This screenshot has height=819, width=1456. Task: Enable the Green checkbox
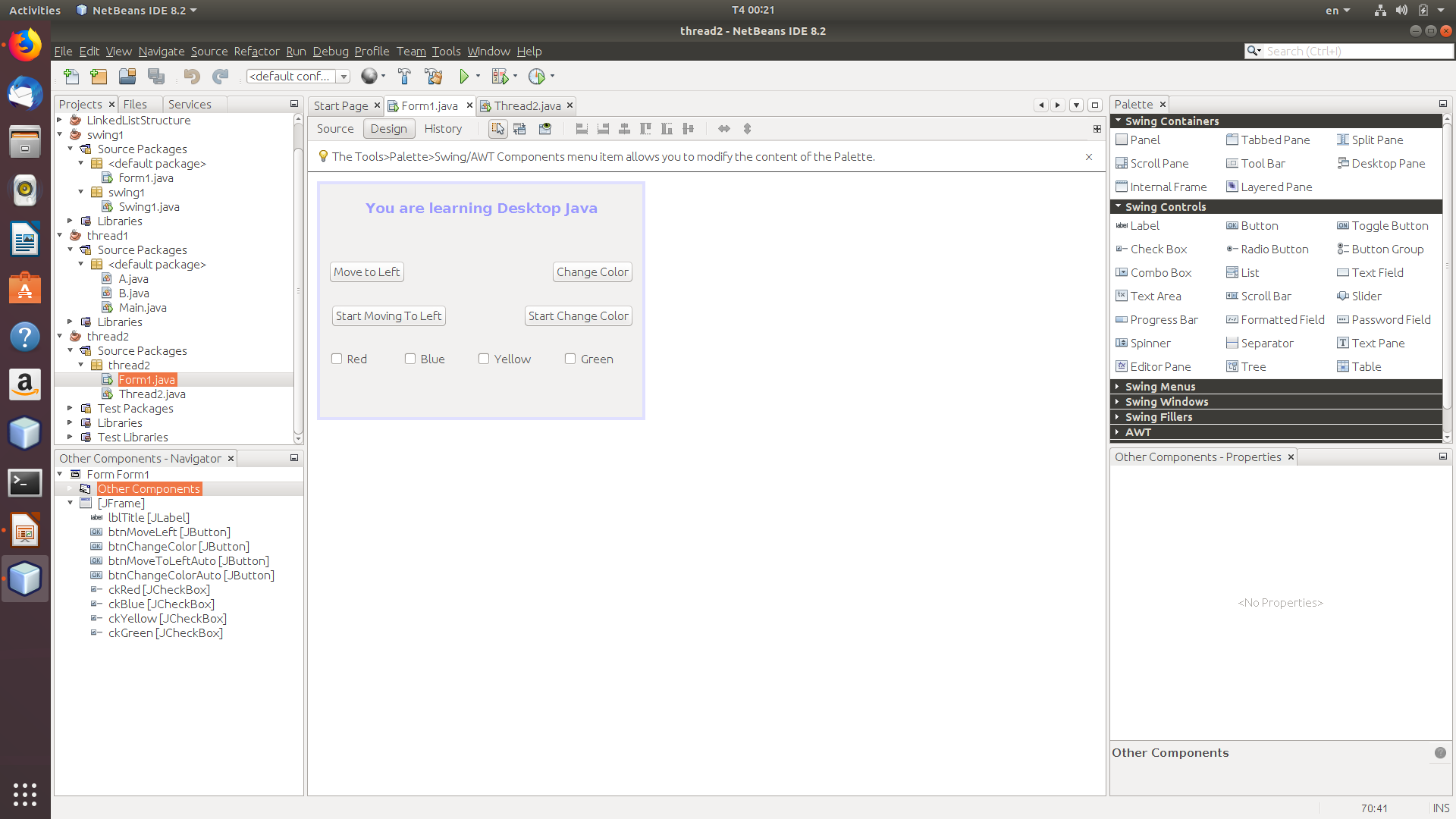click(570, 359)
